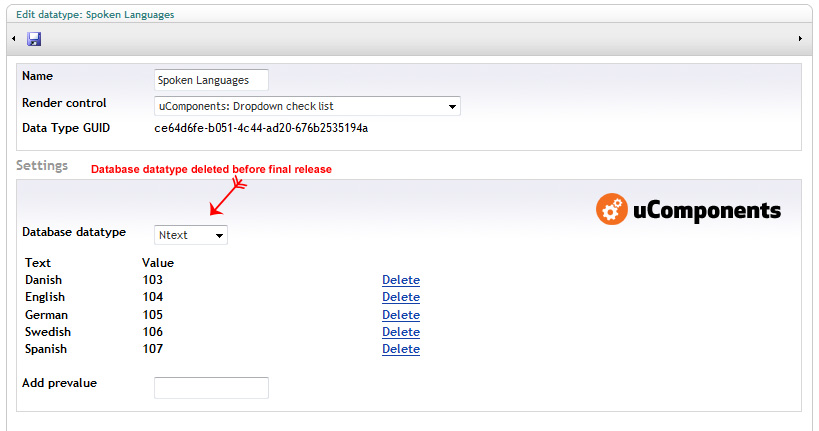Delete the Swedish prevalue
The height and width of the screenshot is (431, 819).
401,332
